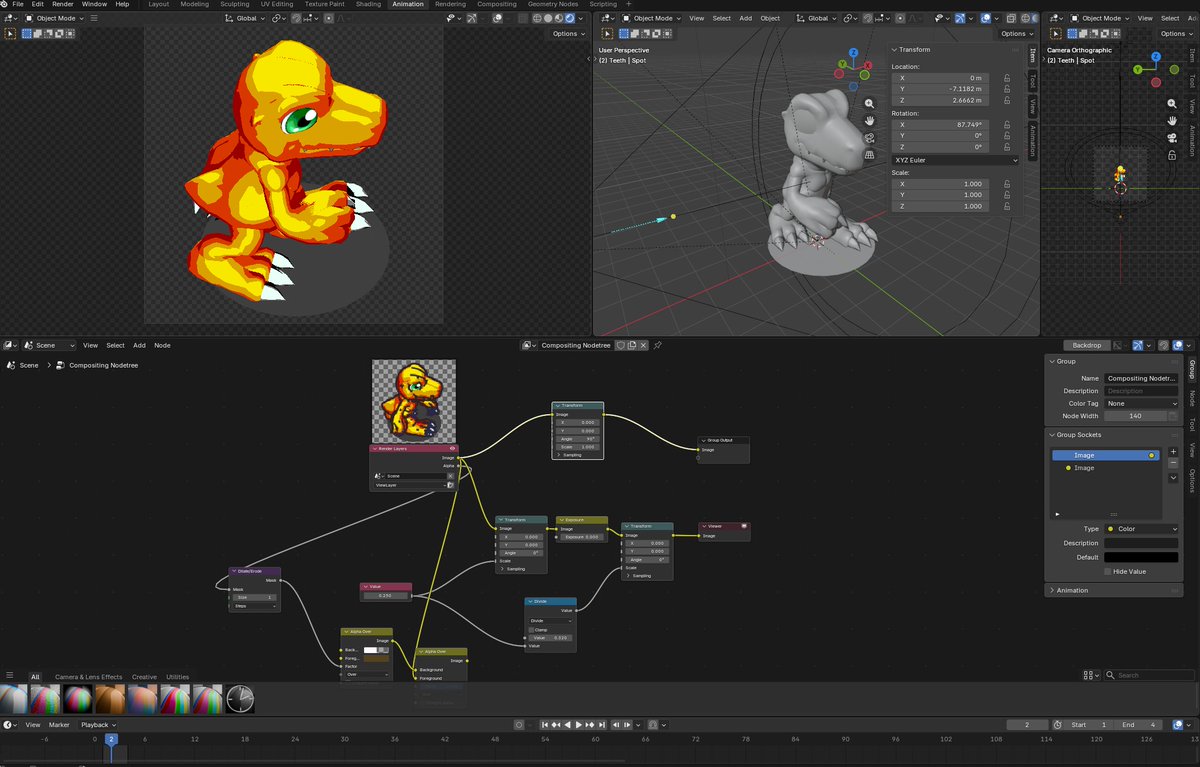Click play animation forward button

coord(579,724)
